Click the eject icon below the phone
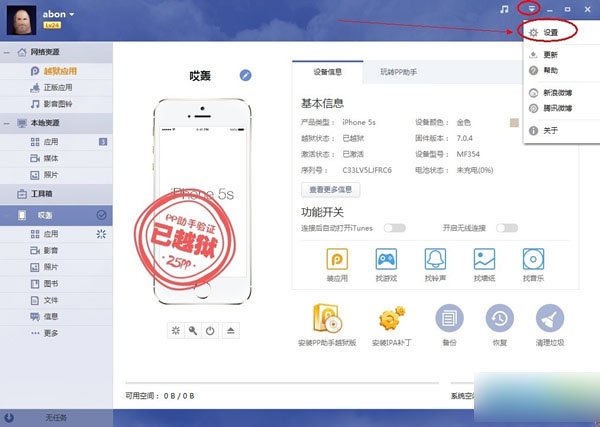This screenshot has width=600, height=427. (x=231, y=331)
